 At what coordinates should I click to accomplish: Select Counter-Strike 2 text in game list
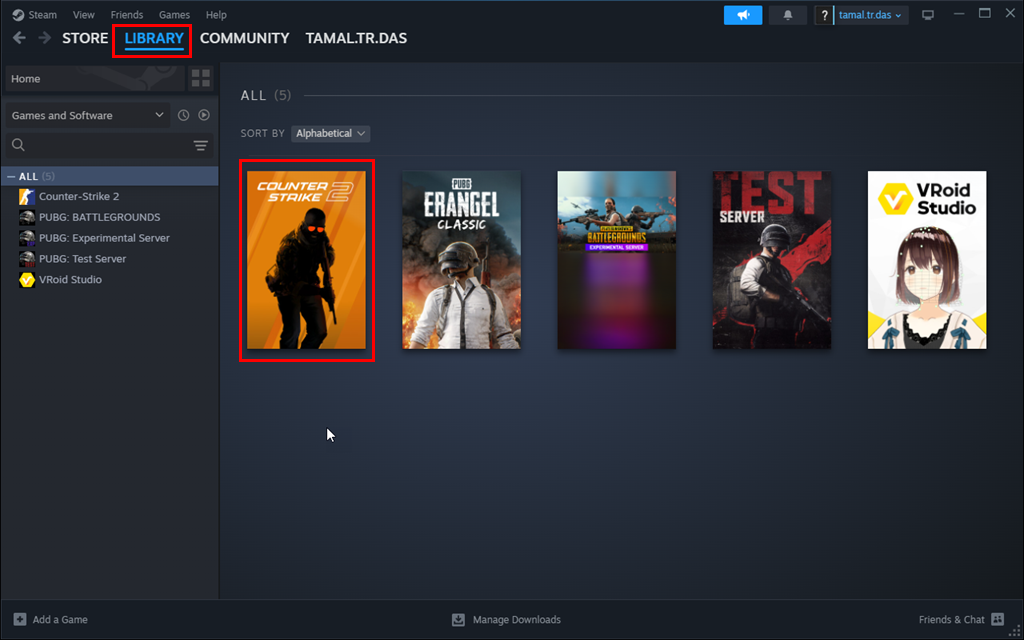(x=79, y=196)
